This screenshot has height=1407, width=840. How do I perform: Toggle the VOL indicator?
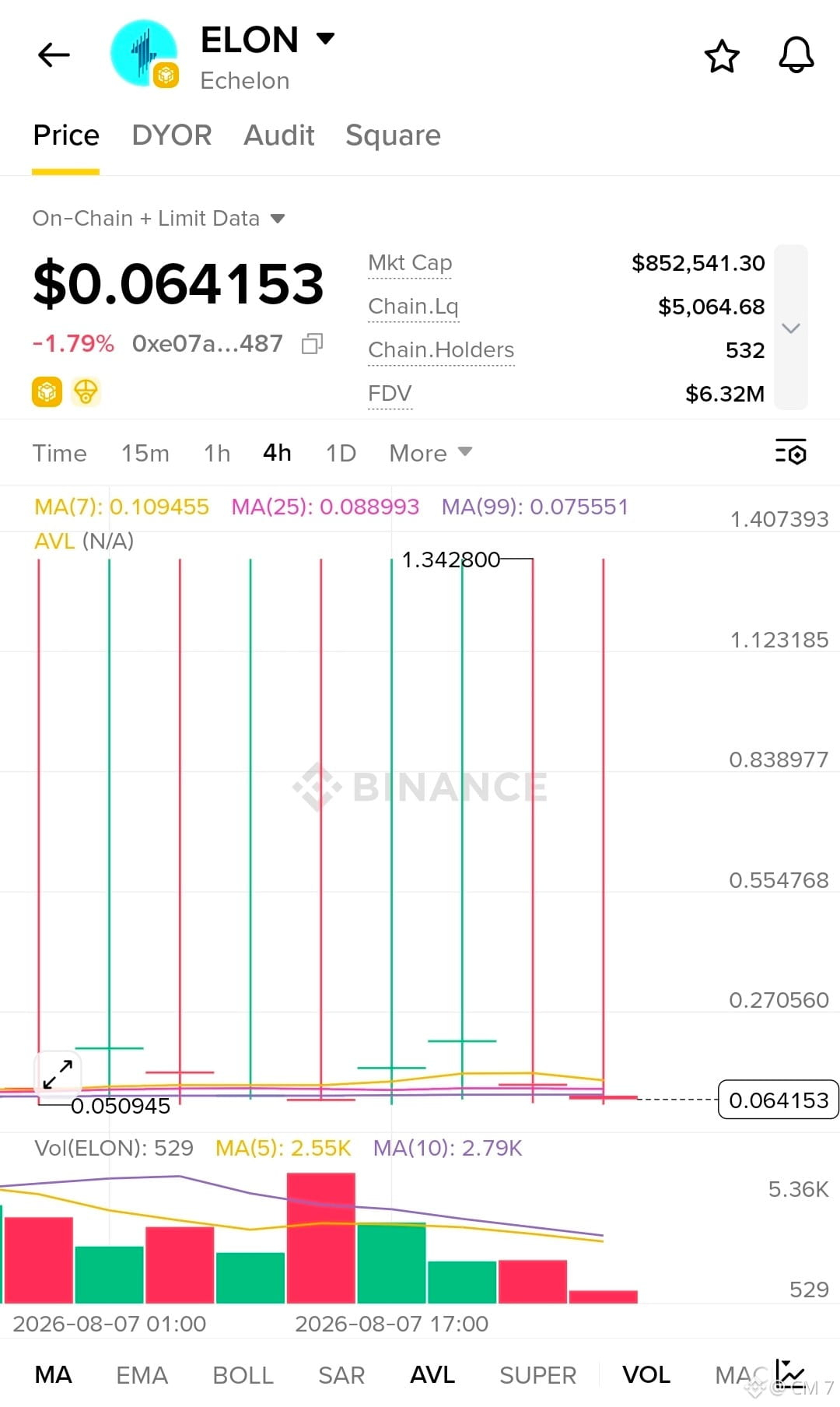click(646, 1375)
